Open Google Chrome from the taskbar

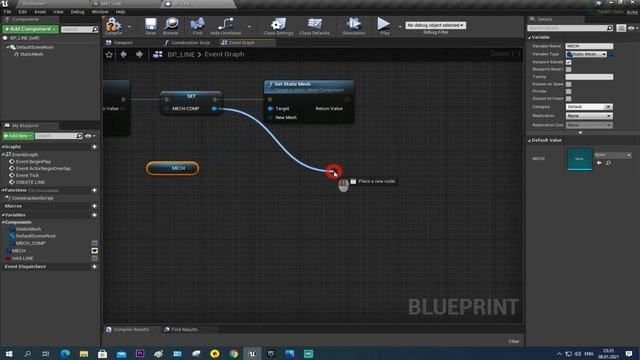(x=233, y=353)
